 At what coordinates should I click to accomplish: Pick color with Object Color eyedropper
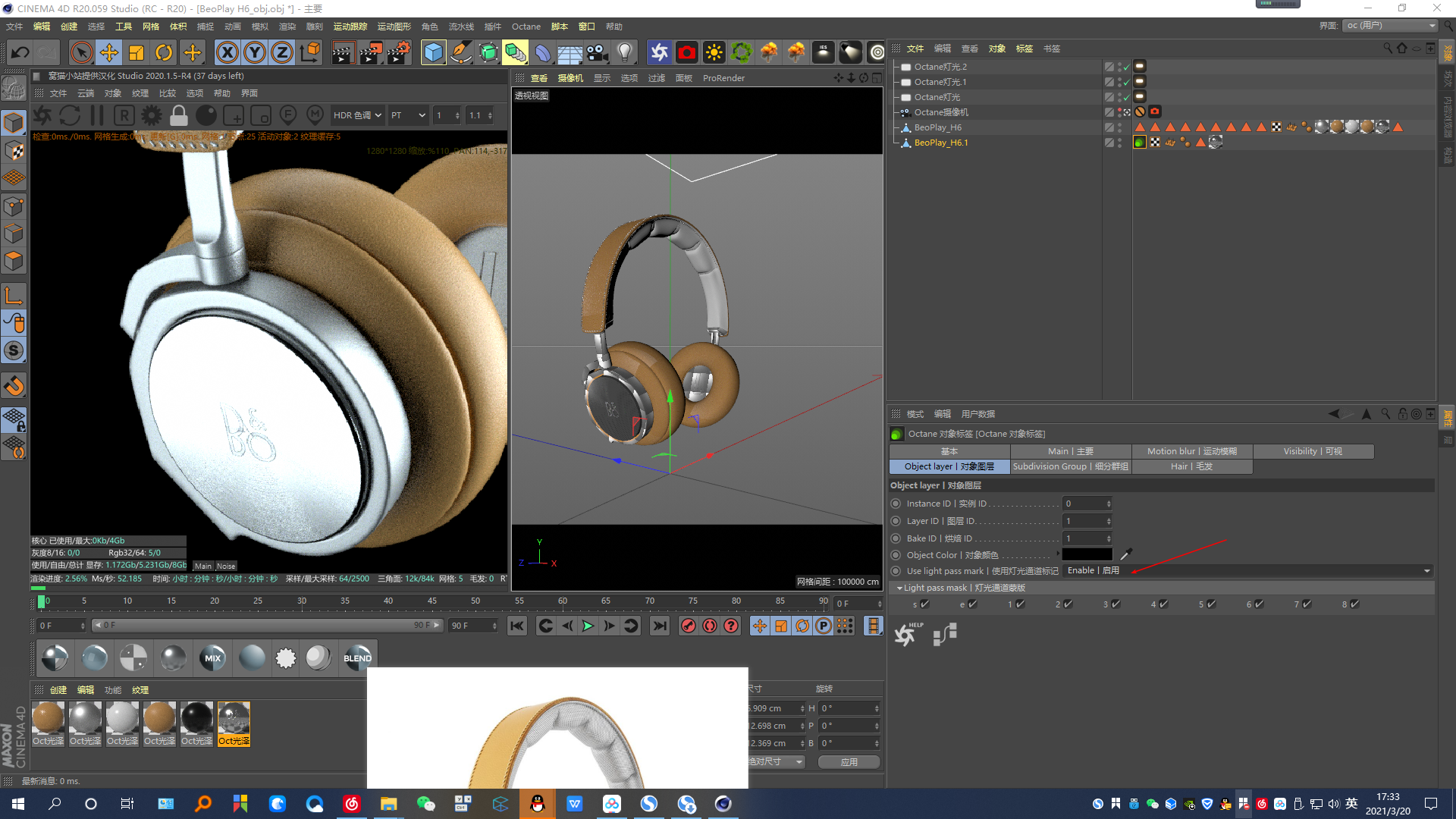pyautogui.click(x=1126, y=554)
